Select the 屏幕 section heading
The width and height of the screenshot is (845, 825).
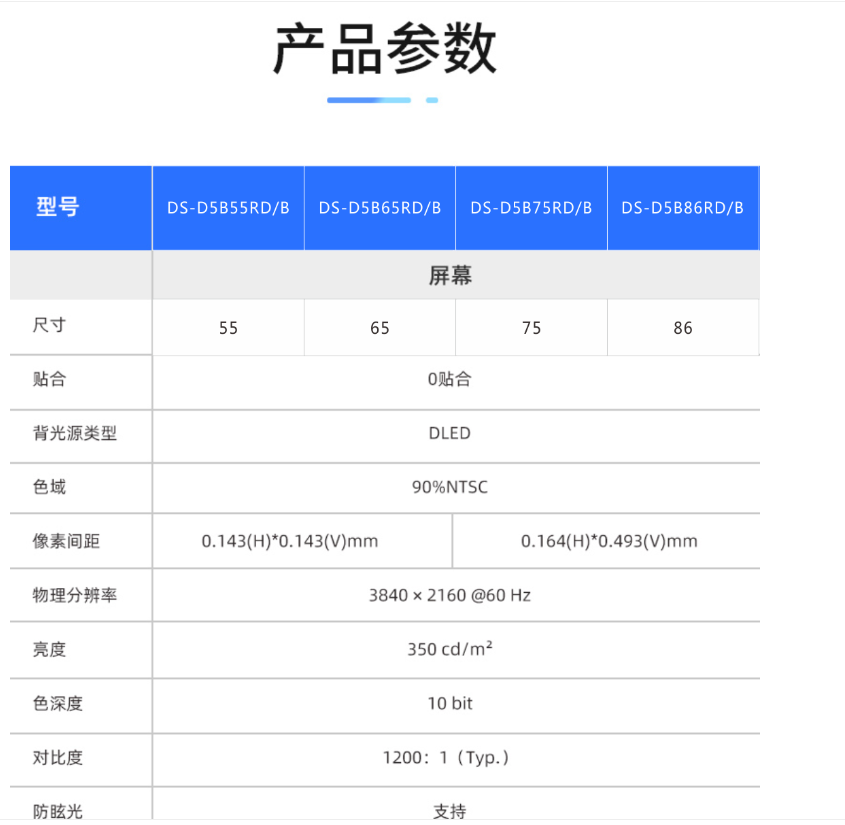pyautogui.click(x=451, y=275)
